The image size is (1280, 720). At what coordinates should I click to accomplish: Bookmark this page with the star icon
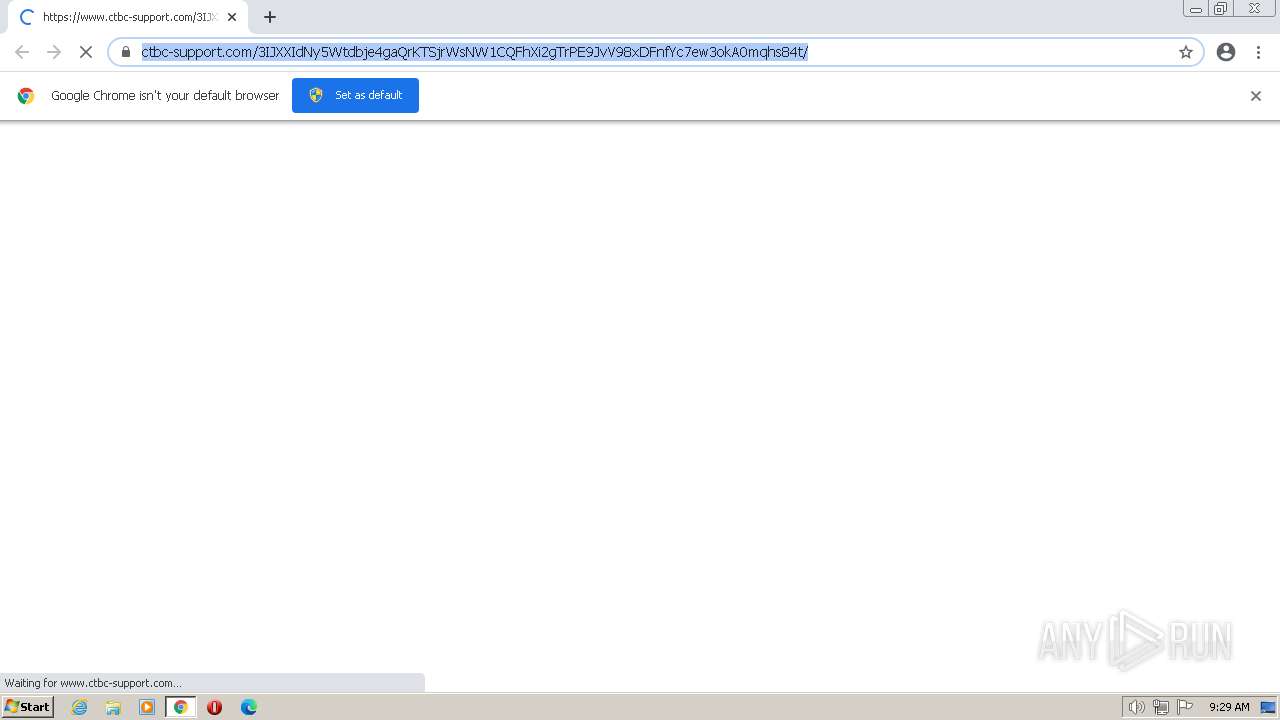tap(1186, 52)
